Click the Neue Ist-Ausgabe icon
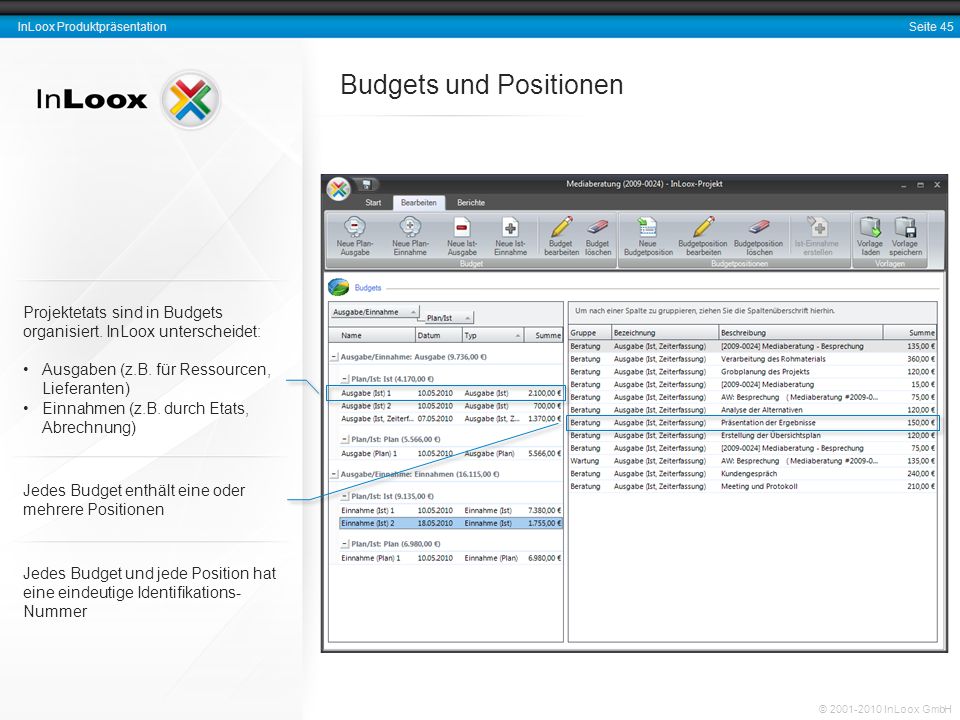The image size is (960, 720). point(462,227)
